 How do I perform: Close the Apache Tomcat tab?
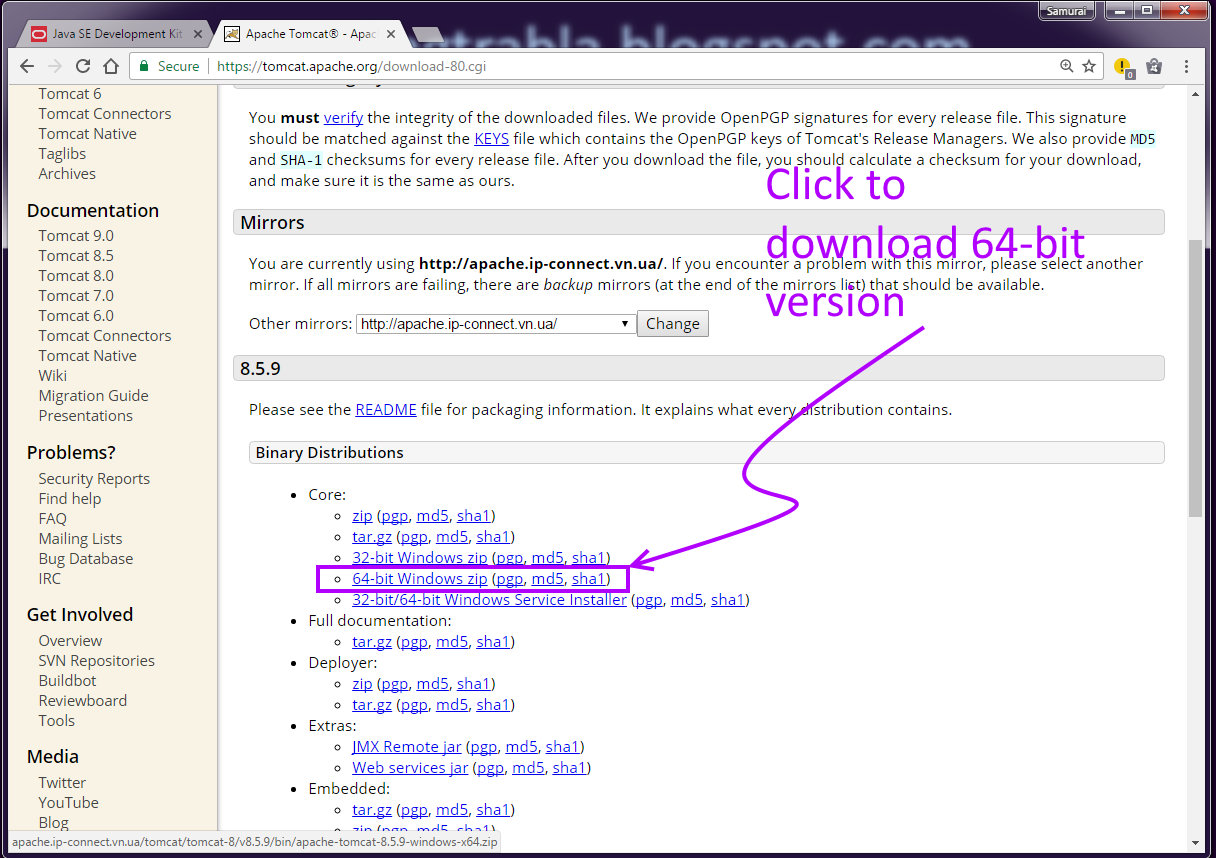coord(390,34)
